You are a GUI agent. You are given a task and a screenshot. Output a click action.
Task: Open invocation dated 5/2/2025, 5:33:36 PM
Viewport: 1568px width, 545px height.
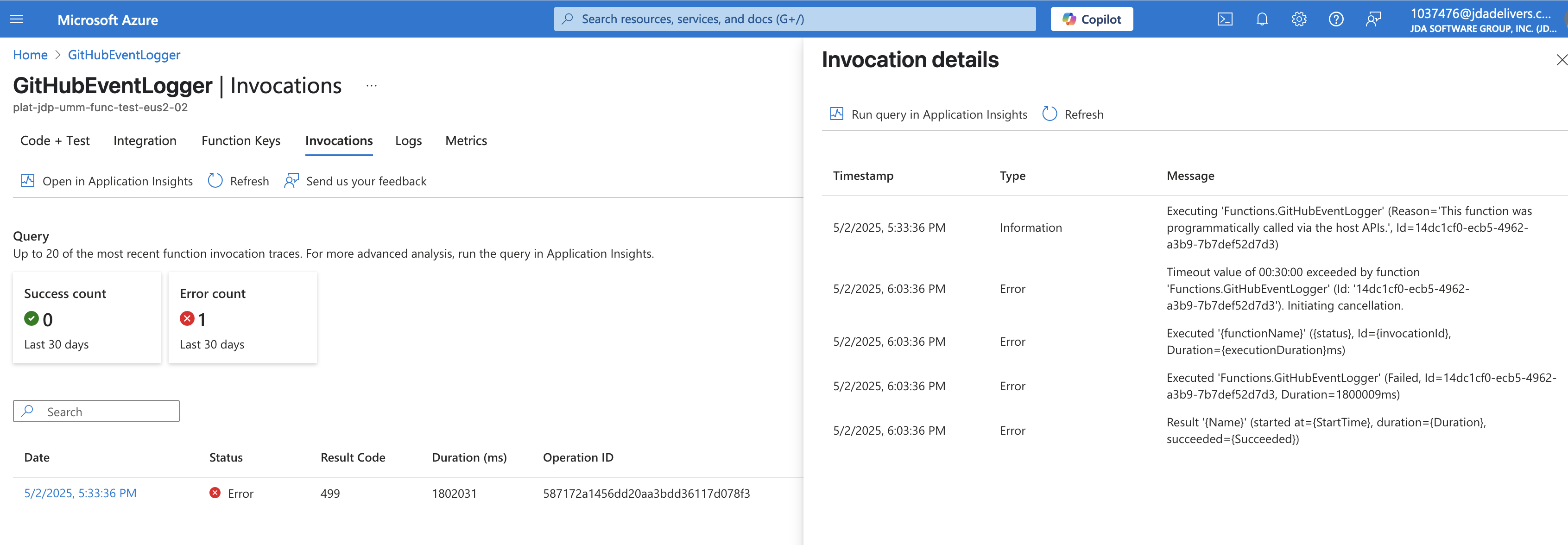pos(80,493)
